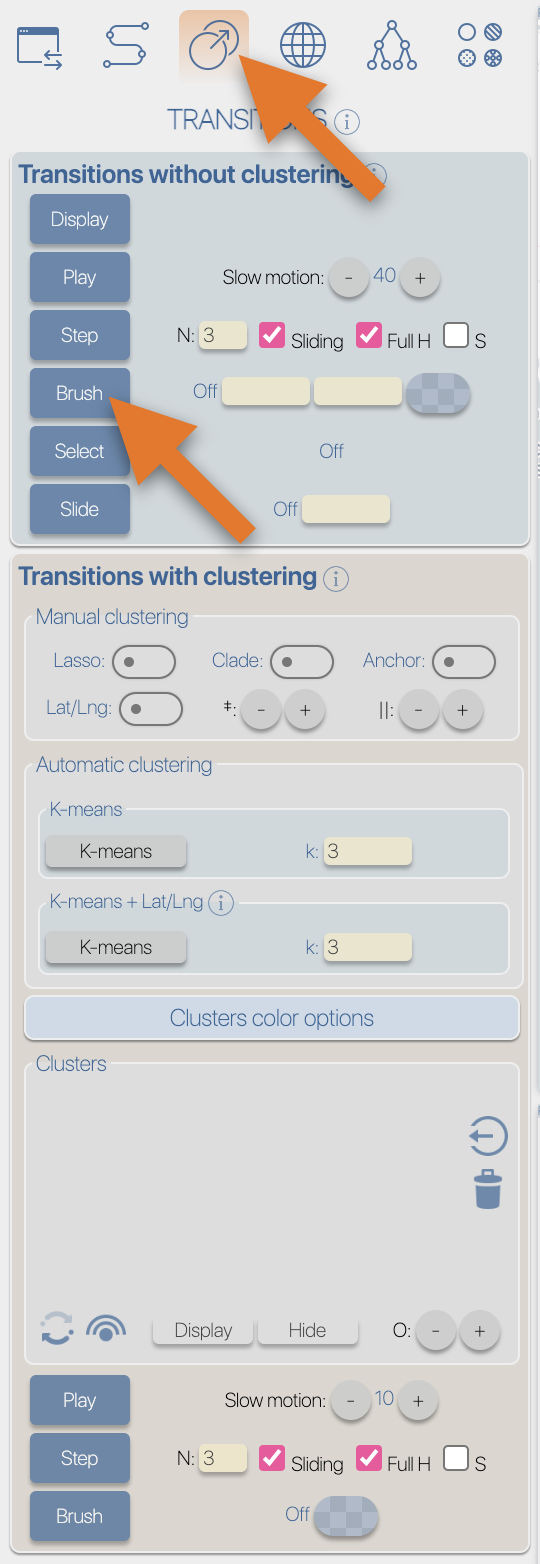Image resolution: width=540 pixels, height=1564 pixels.
Task: Click the first K-means button
Action: tap(116, 852)
